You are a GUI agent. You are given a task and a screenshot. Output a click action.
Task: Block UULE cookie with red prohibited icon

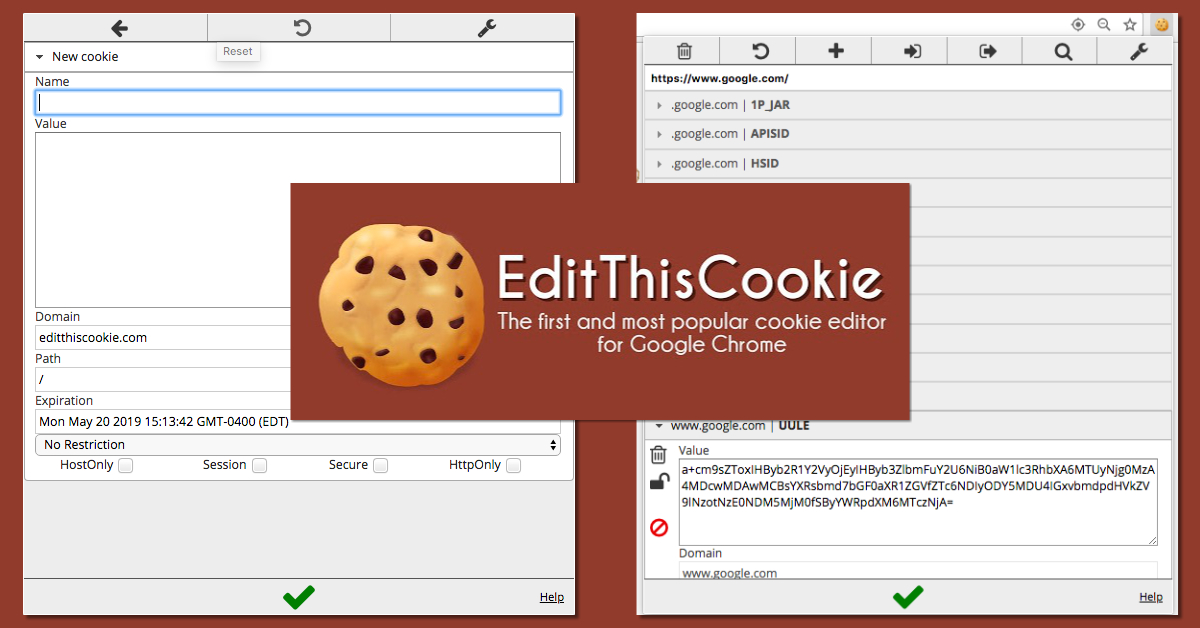coord(659,527)
